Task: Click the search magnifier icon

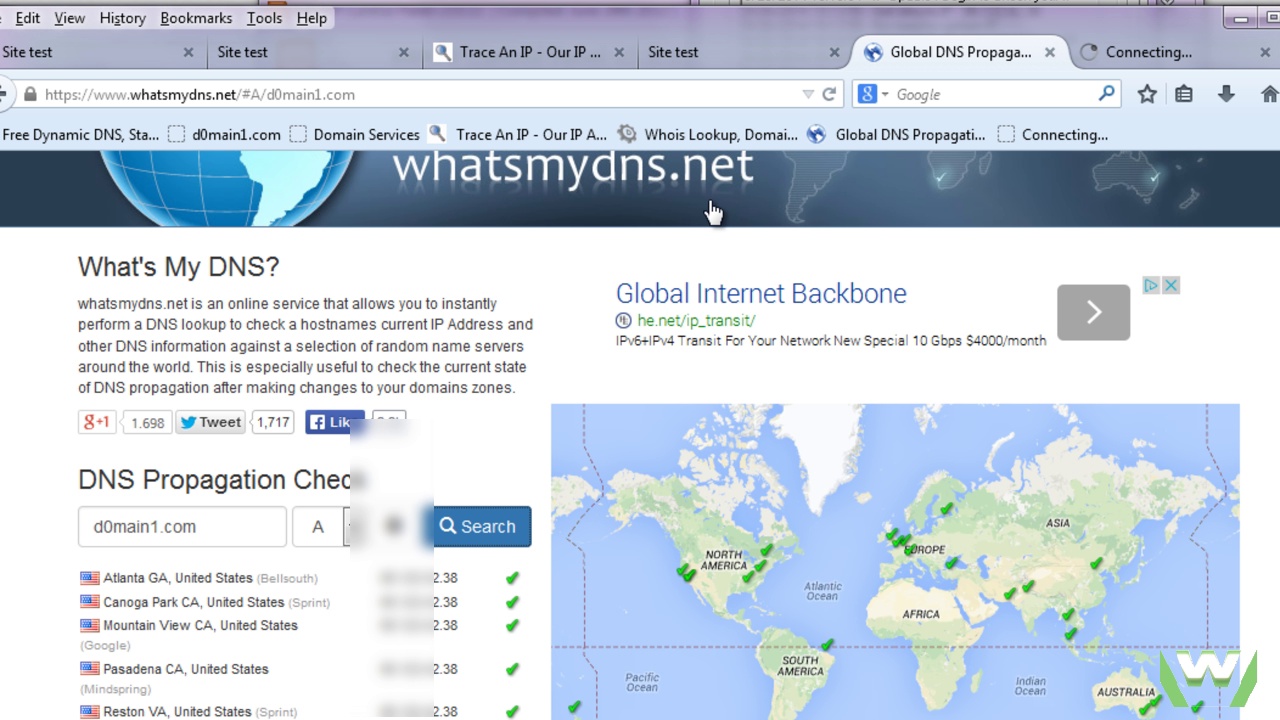Action: [x=1106, y=94]
